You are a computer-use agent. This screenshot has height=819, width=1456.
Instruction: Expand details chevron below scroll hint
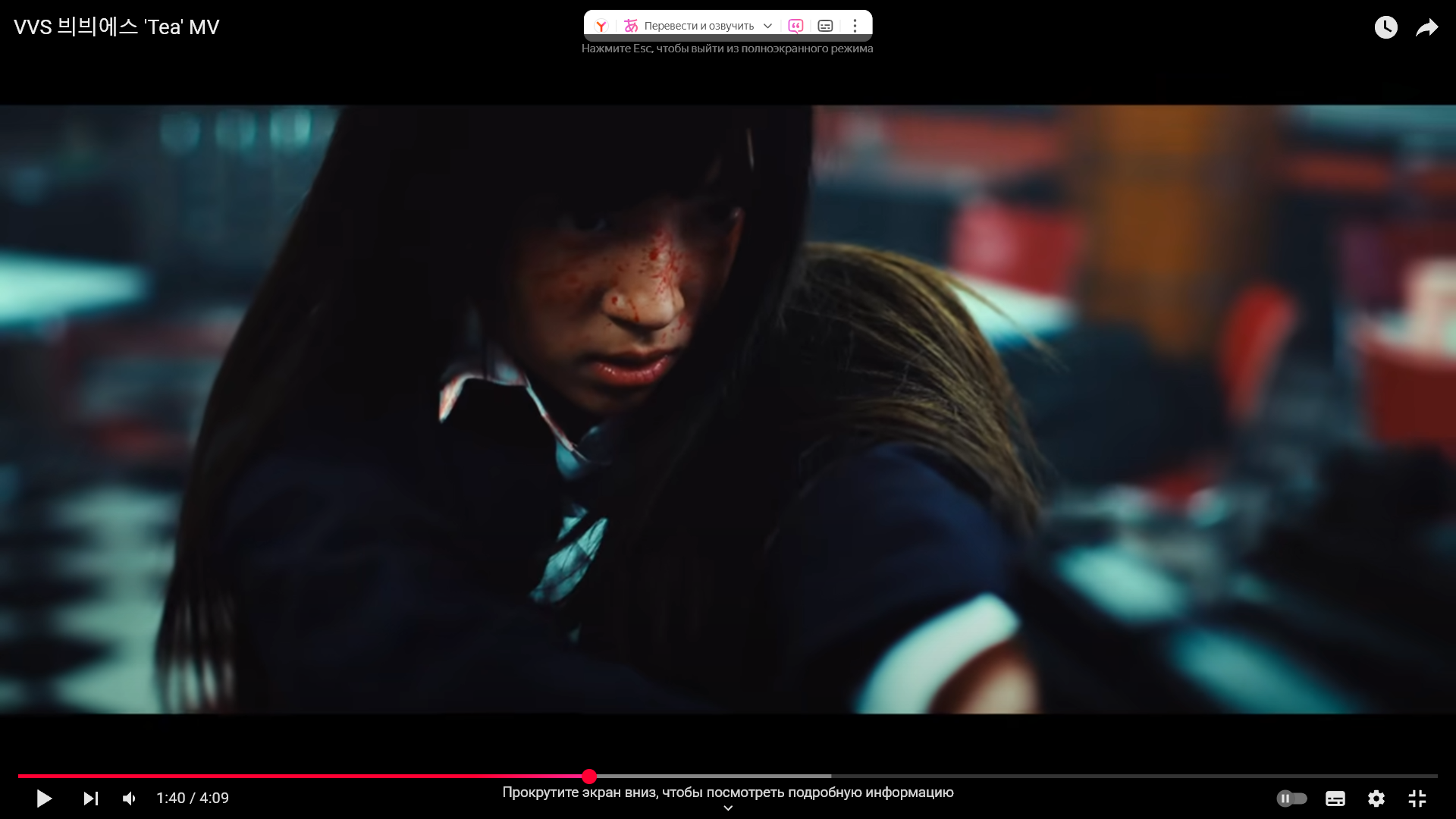click(728, 808)
